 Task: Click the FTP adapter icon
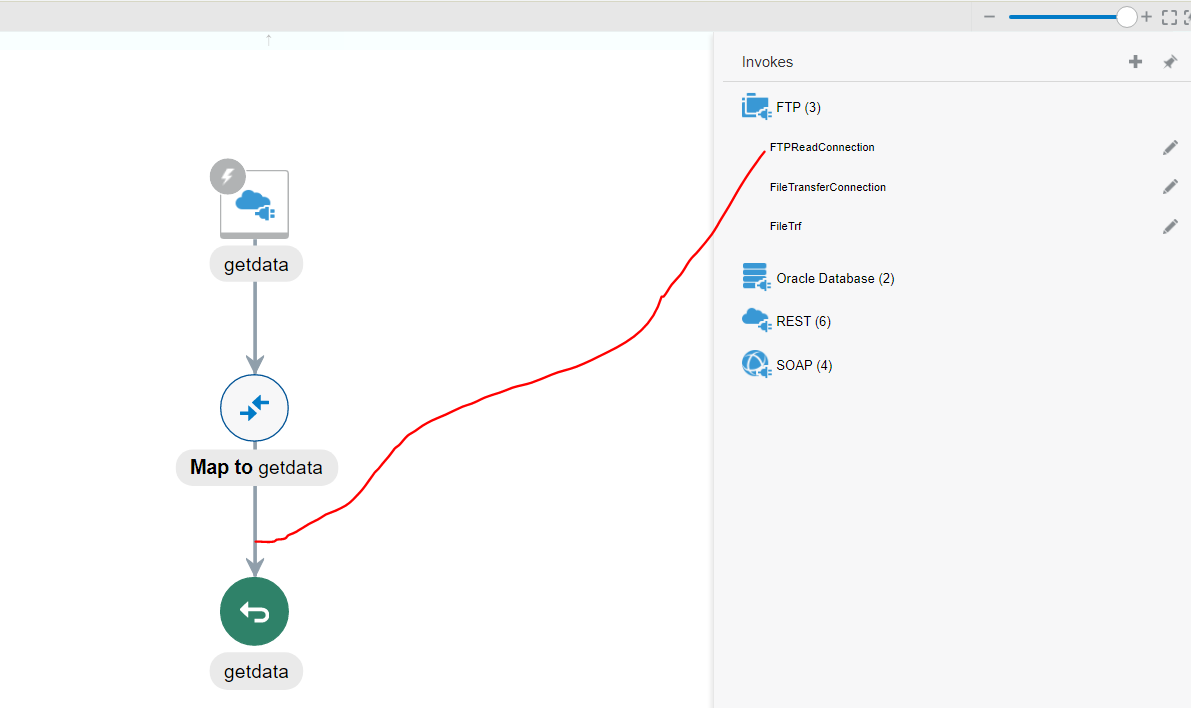(756, 106)
